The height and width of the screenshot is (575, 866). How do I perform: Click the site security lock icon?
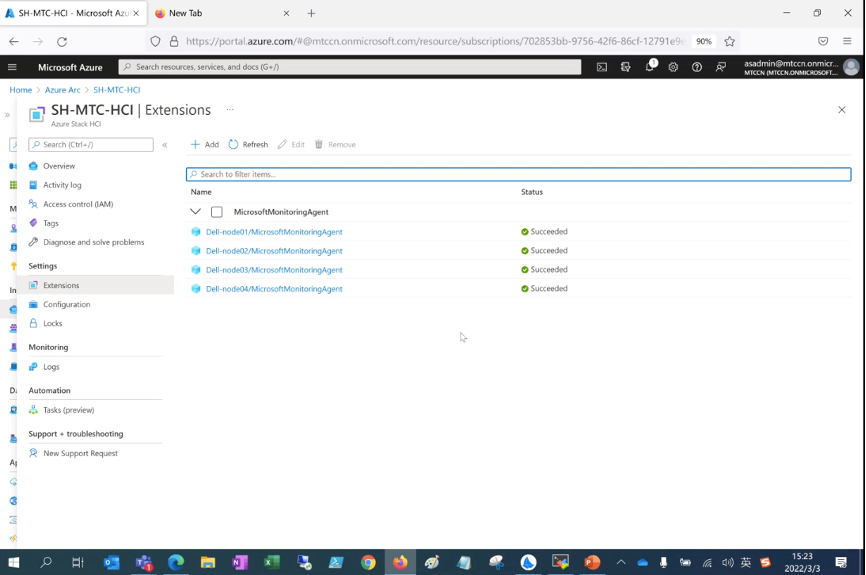pyautogui.click(x=174, y=41)
